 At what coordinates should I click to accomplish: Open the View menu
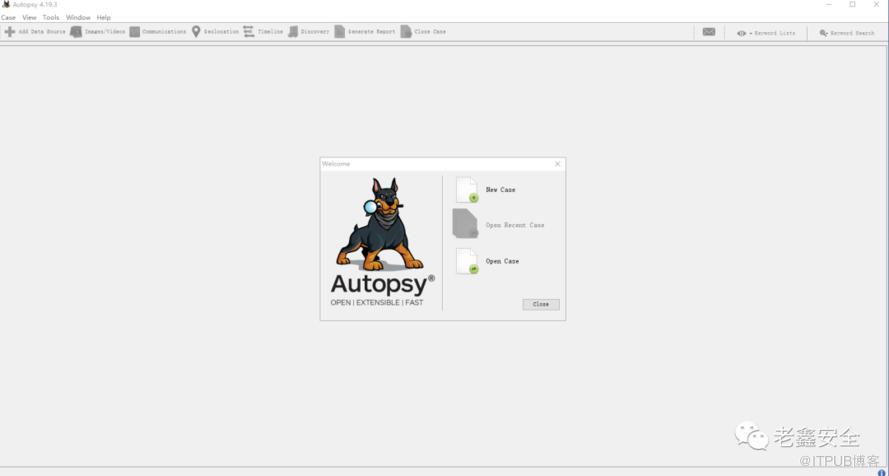pos(29,18)
